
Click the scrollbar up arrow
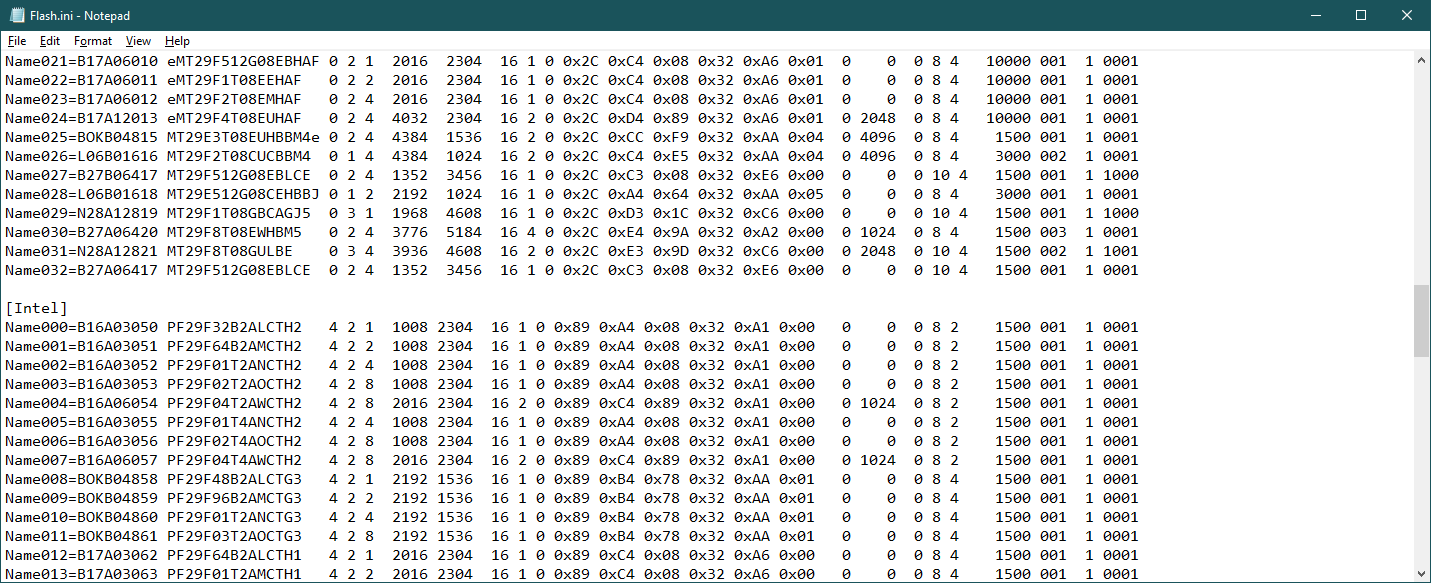(1421, 61)
